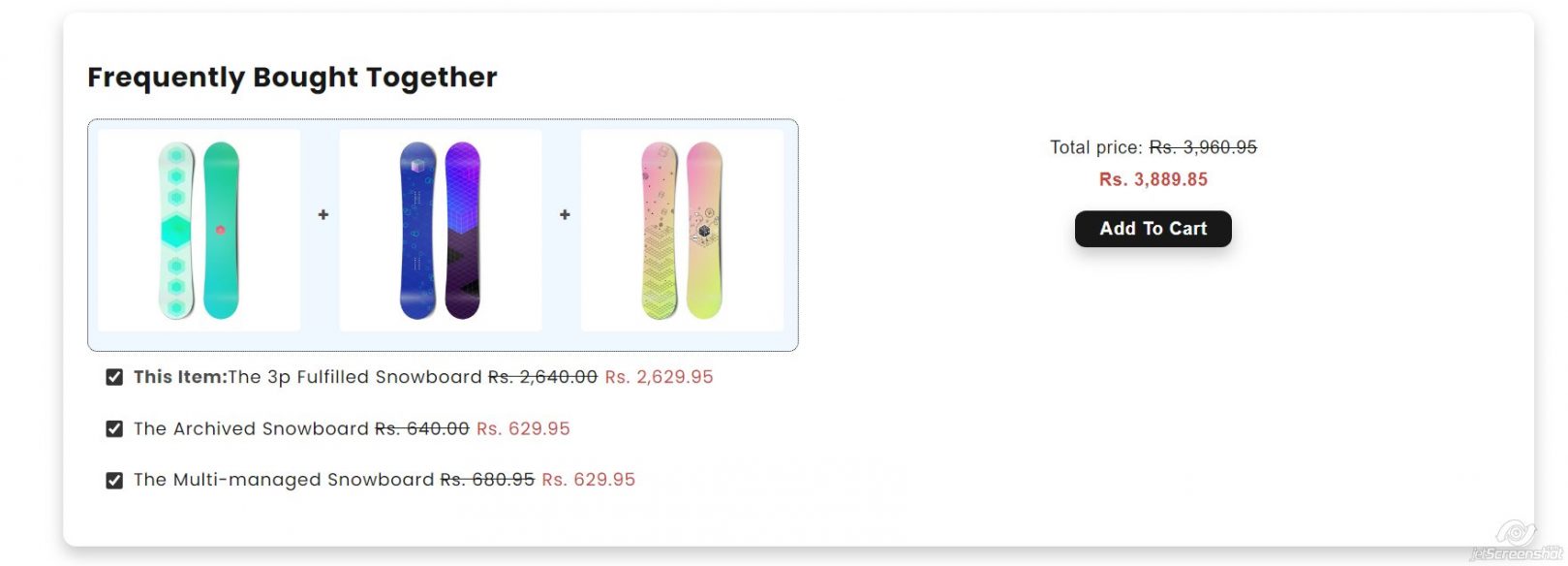
Task: Click the blue-purple snowboard thumbnail
Action: click(441, 230)
